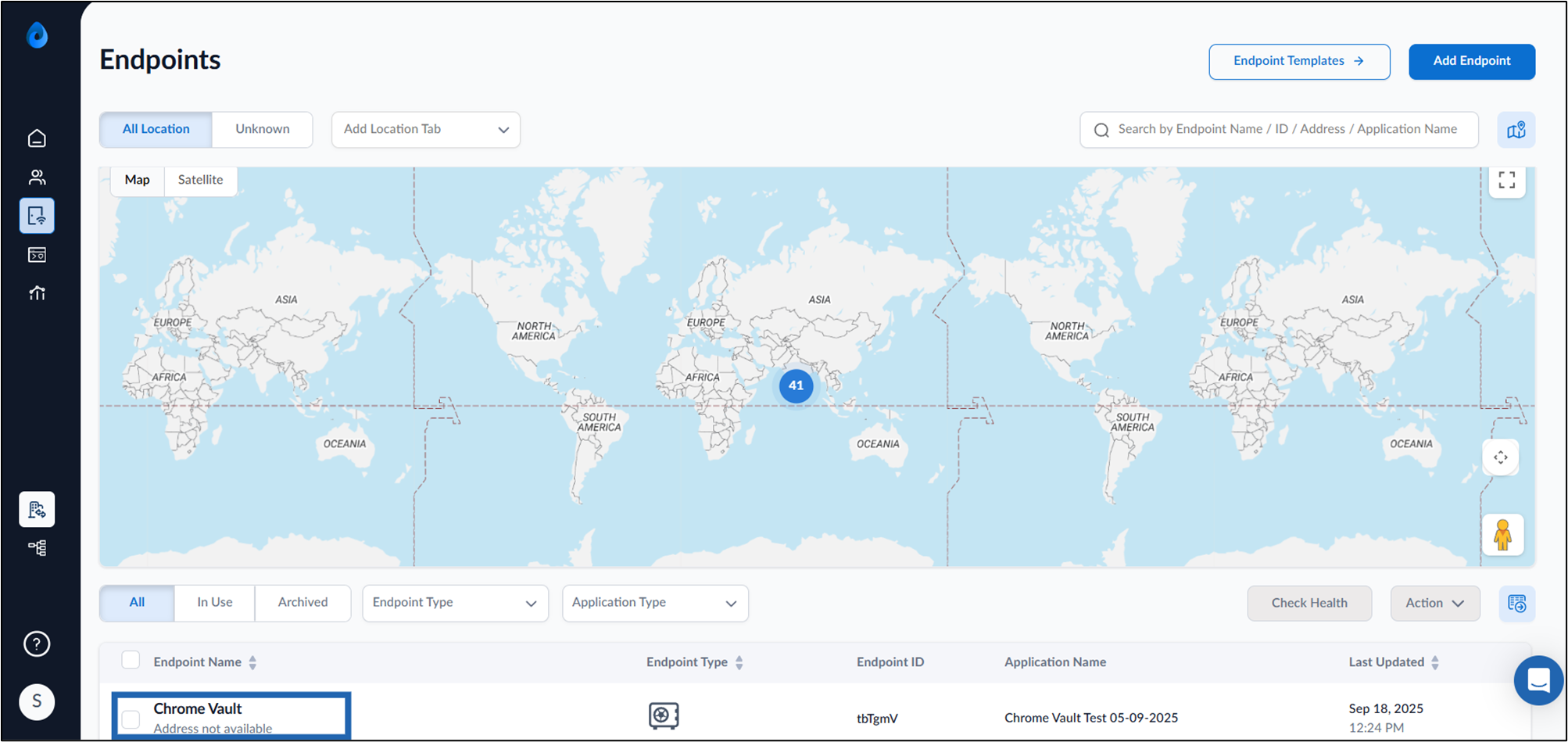The width and height of the screenshot is (1568, 742).
Task: Select the Endpoints sidebar icon
Action: pyautogui.click(x=37, y=216)
